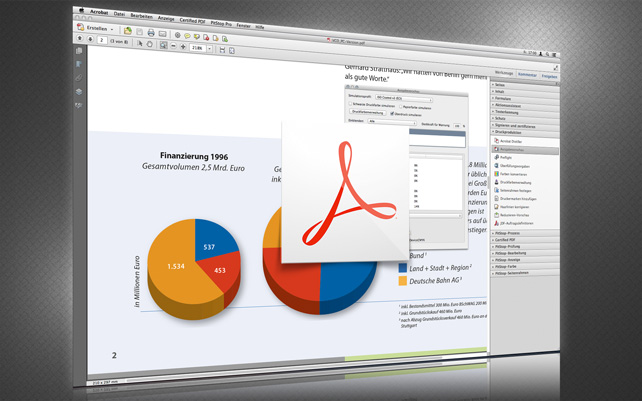Open the Erstellen dropdown arrow
The width and height of the screenshot is (642, 401).
[112, 29]
